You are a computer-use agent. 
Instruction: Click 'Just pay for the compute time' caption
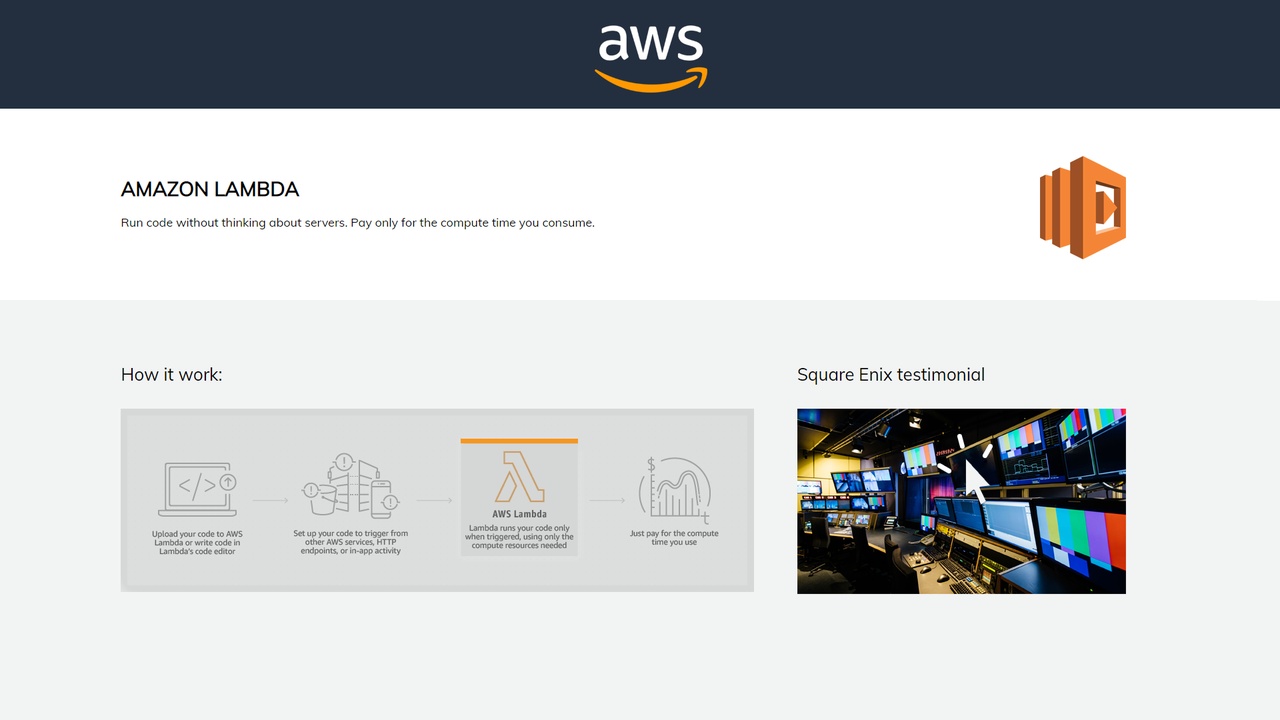point(674,537)
